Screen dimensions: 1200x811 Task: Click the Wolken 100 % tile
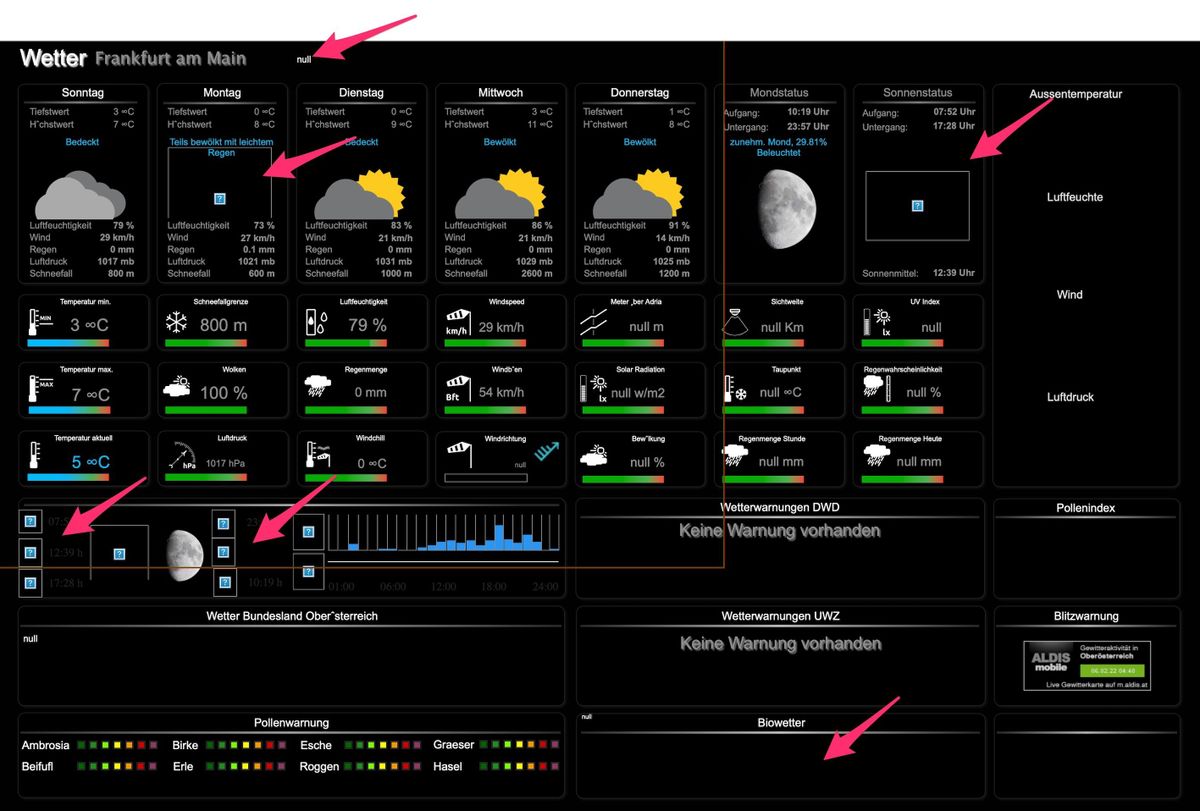pyautogui.click(x=222, y=387)
